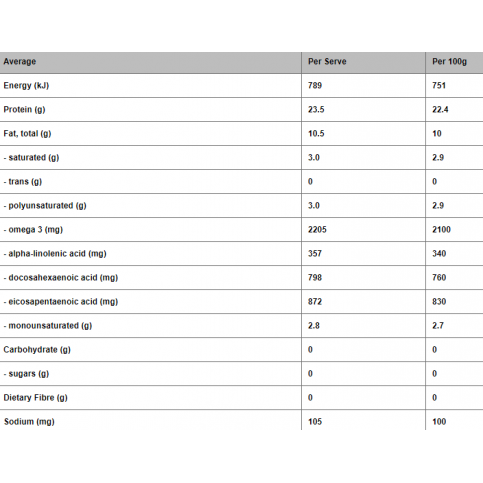Select the Sodium (mg) row label
Image resolution: width=483 pixels, height=483 pixels.
tap(29, 422)
